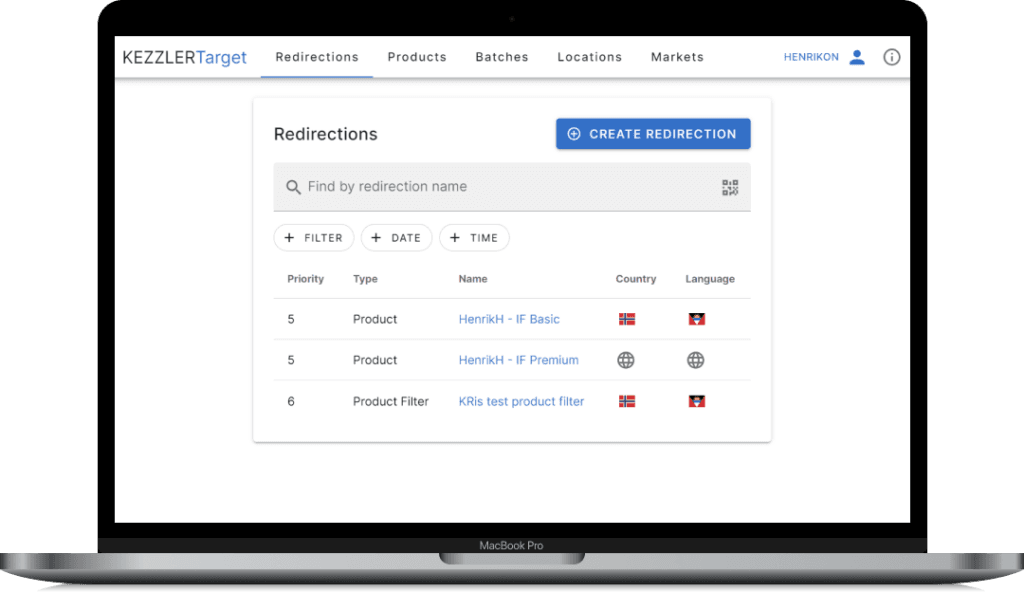The width and height of the screenshot is (1024, 592).
Task: Click the QR code scanner icon
Action: pyautogui.click(x=730, y=187)
